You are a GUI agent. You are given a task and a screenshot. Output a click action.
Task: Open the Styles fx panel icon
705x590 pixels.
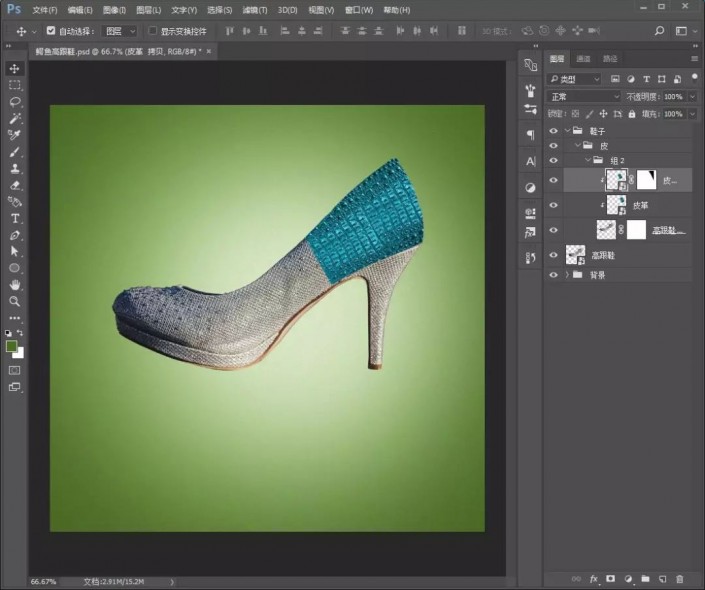coord(531,232)
